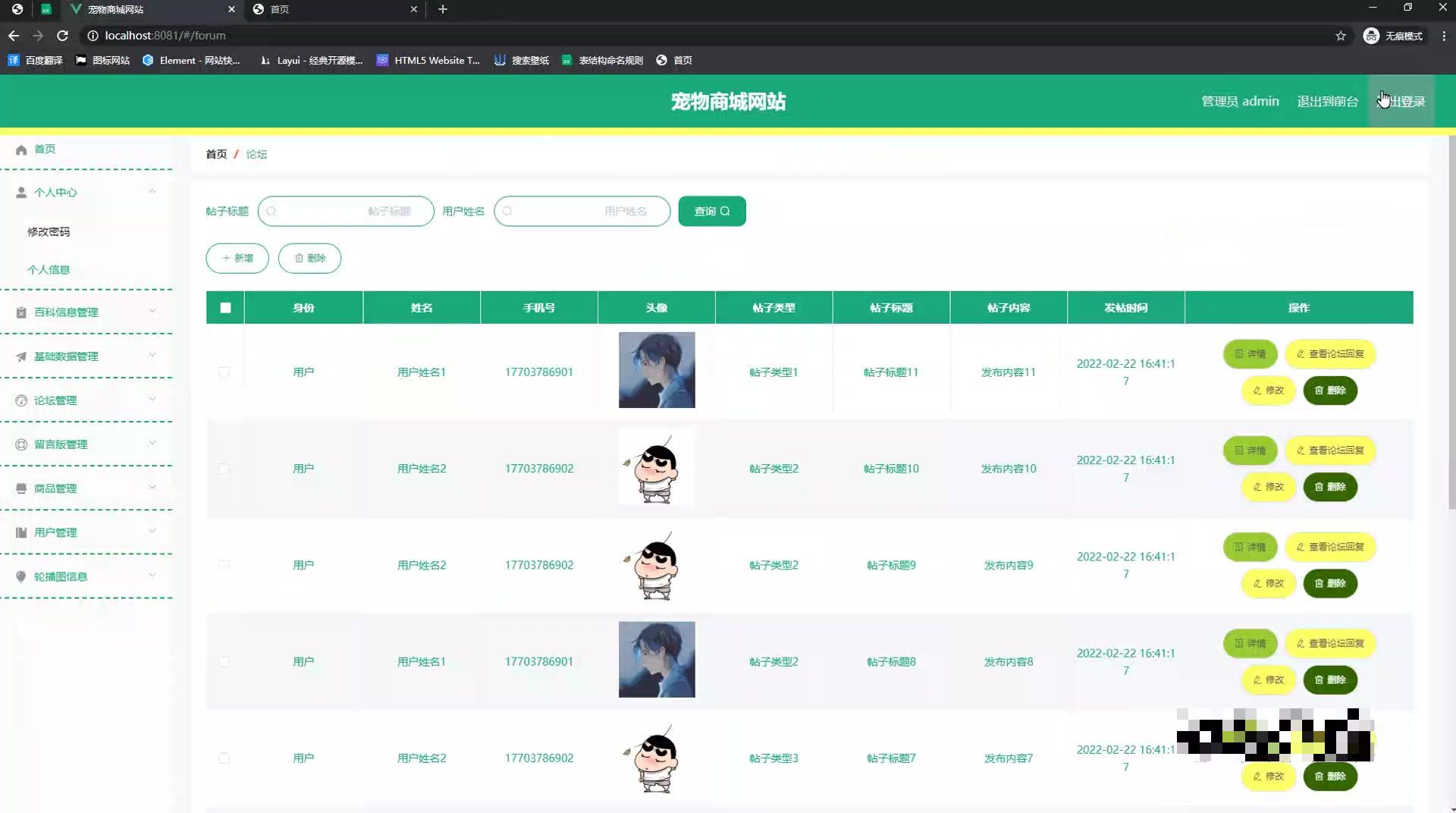
Task: Collapse the 个人中心 menu chevron
Action: pyautogui.click(x=152, y=192)
